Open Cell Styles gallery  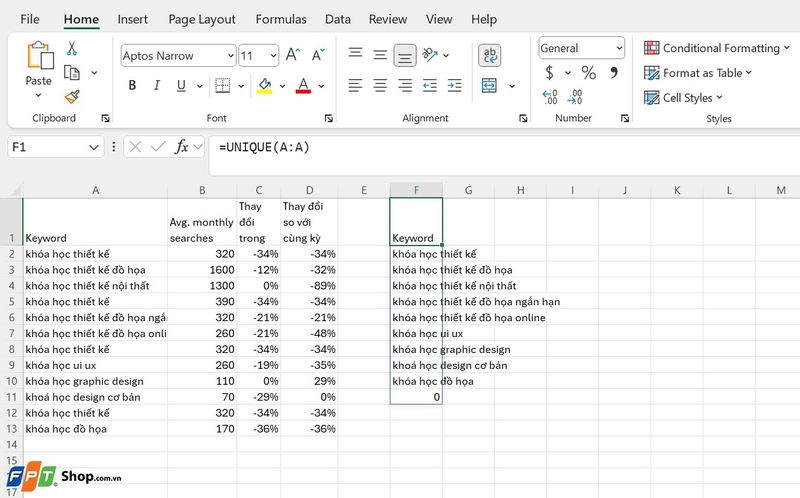point(683,97)
